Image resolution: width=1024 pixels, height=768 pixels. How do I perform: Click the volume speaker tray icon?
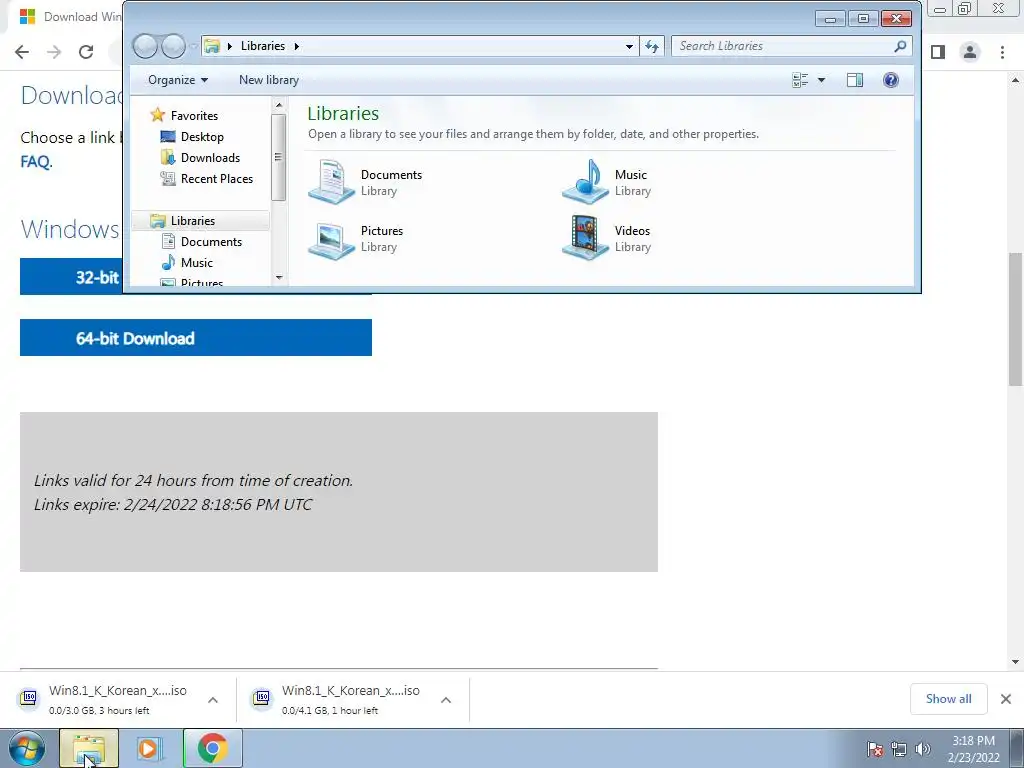coord(922,749)
